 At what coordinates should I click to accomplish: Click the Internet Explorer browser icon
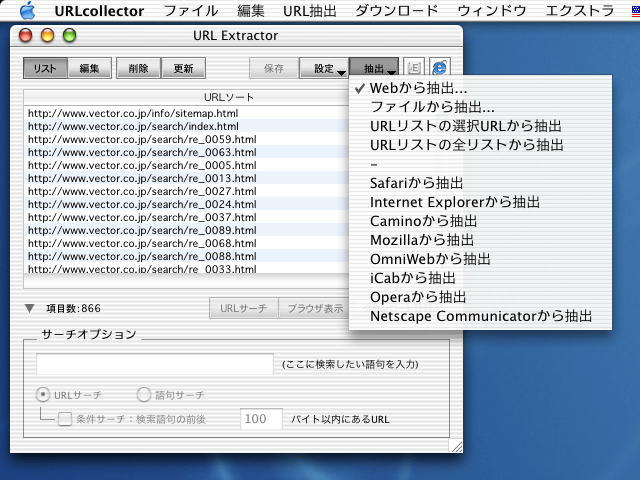[x=440, y=68]
